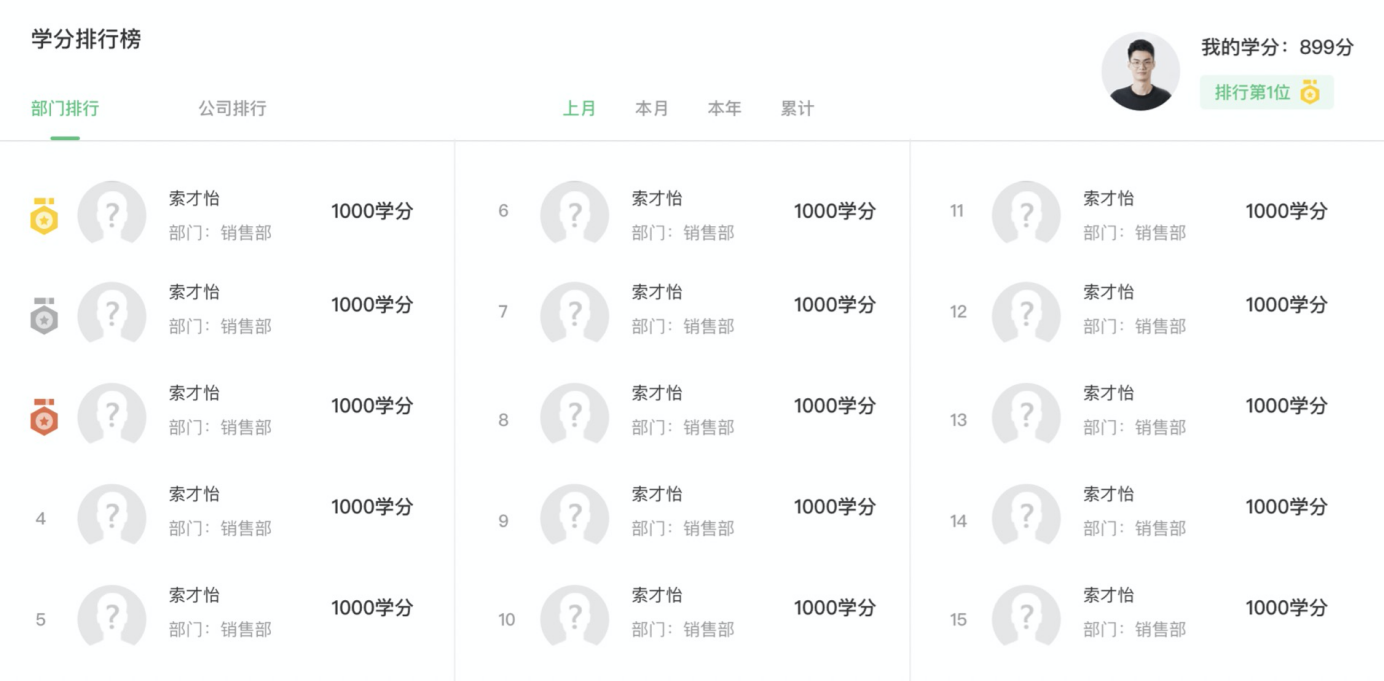Screen dimensions: 1384x681
Task: Select the 累计 time filter
Action: pos(797,108)
